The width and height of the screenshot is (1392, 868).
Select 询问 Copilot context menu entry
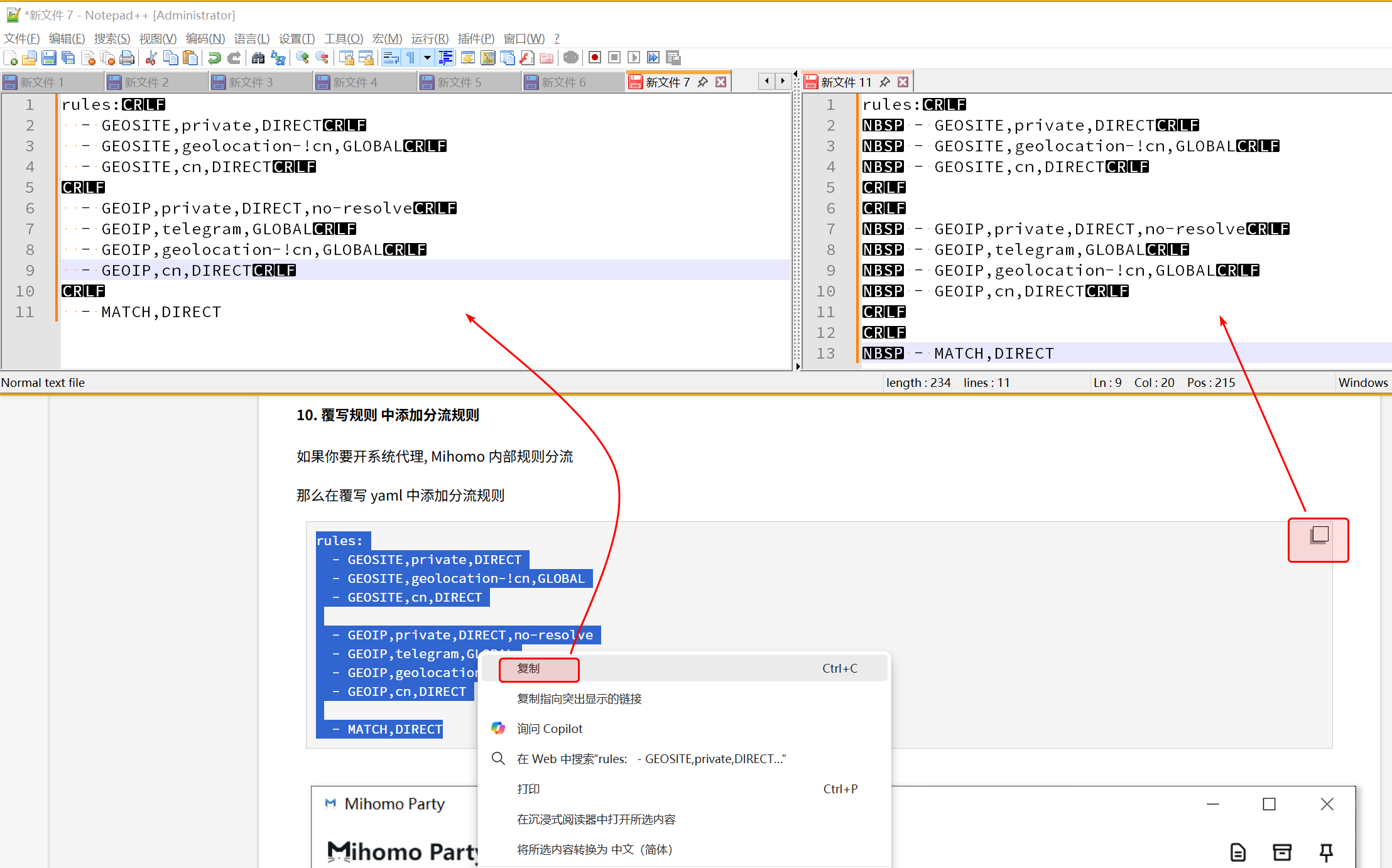[549, 729]
